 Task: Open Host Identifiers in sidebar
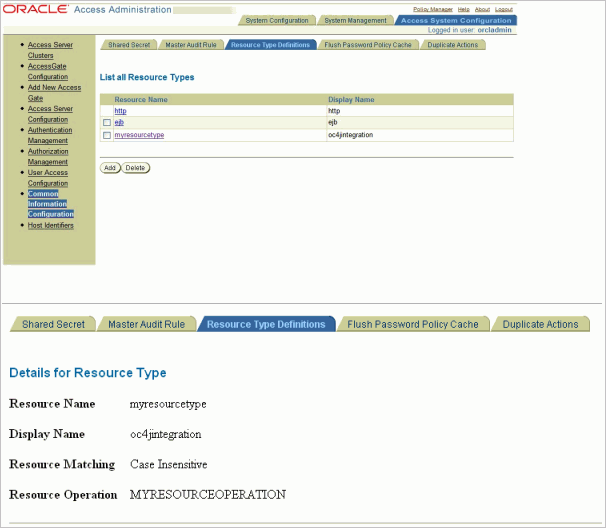coord(51,225)
